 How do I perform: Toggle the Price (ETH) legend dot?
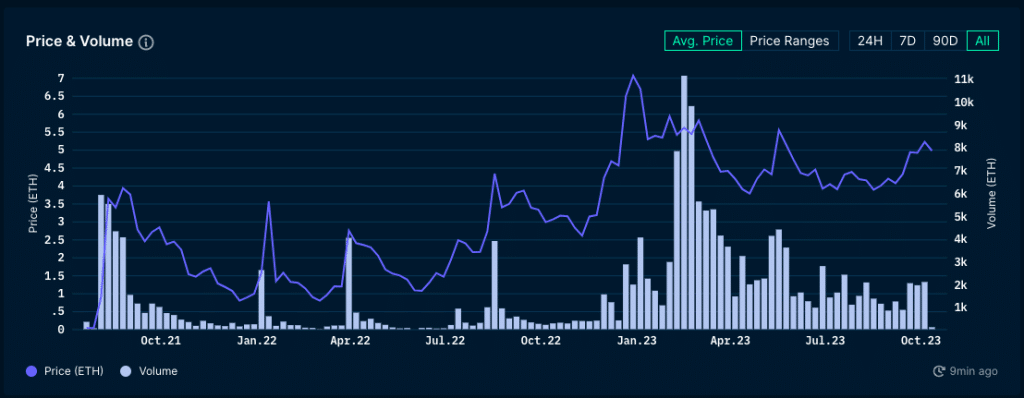31,371
